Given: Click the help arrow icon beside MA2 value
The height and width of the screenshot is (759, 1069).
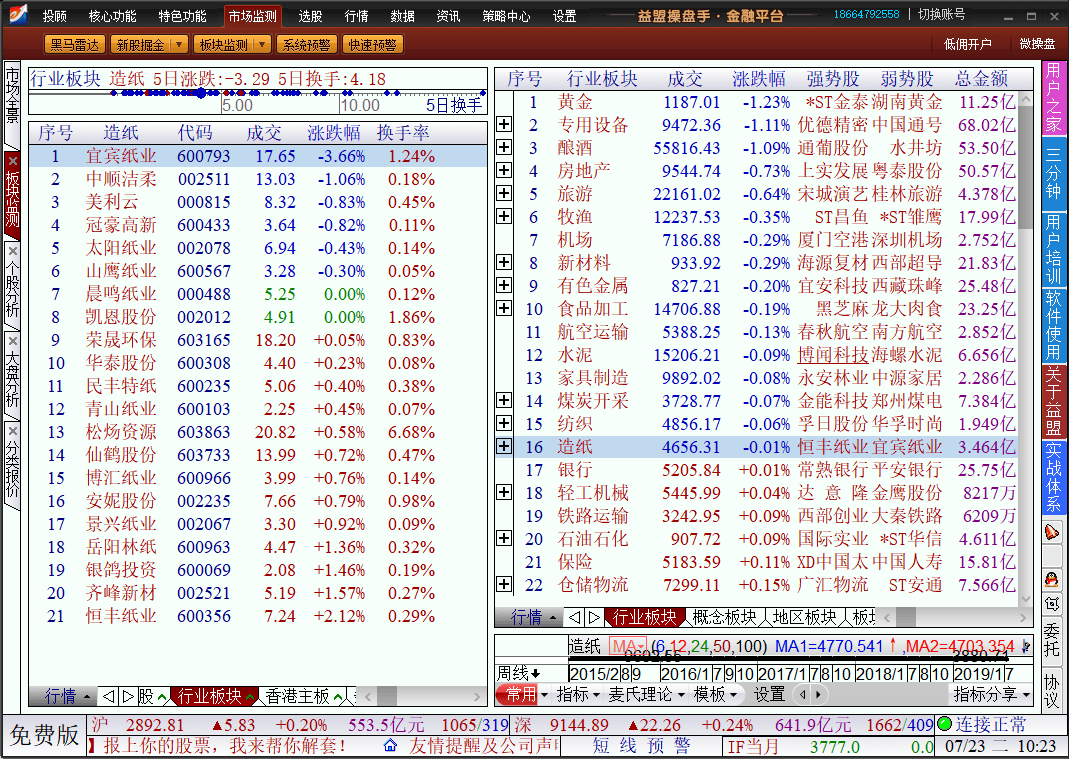Looking at the screenshot, I should click(1026, 646).
